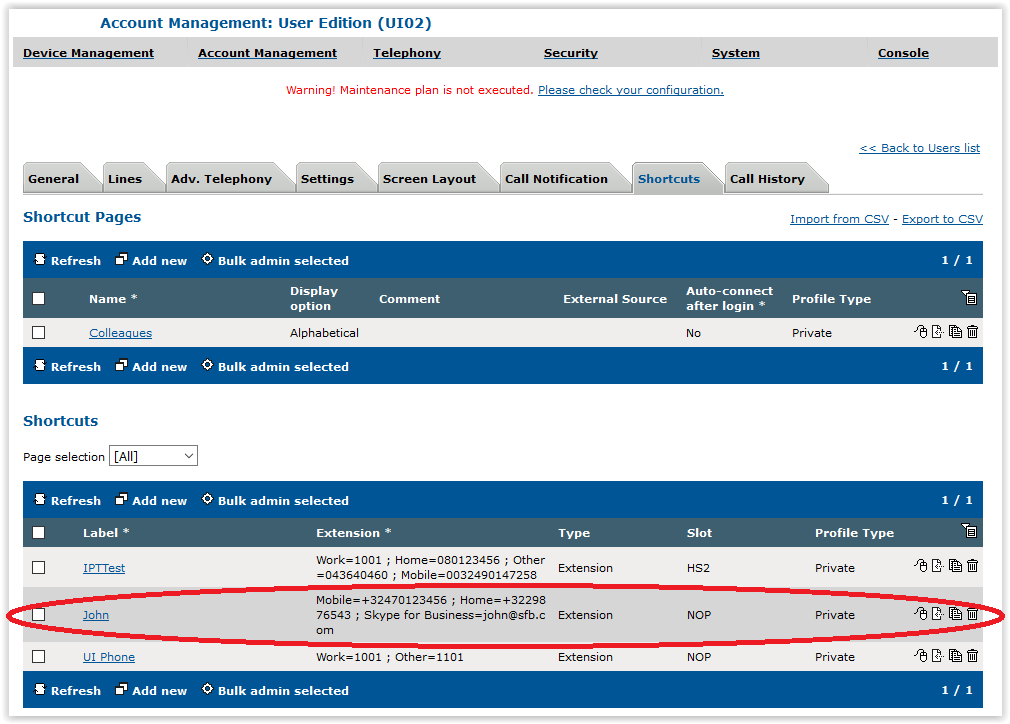This screenshot has height=724, width=1010.
Task: Open the Page selection dropdown
Action: point(153,456)
